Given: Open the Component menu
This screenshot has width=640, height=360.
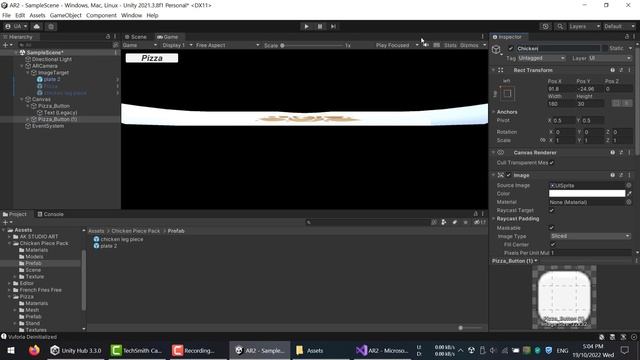Looking at the screenshot, I should pos(101,16).
